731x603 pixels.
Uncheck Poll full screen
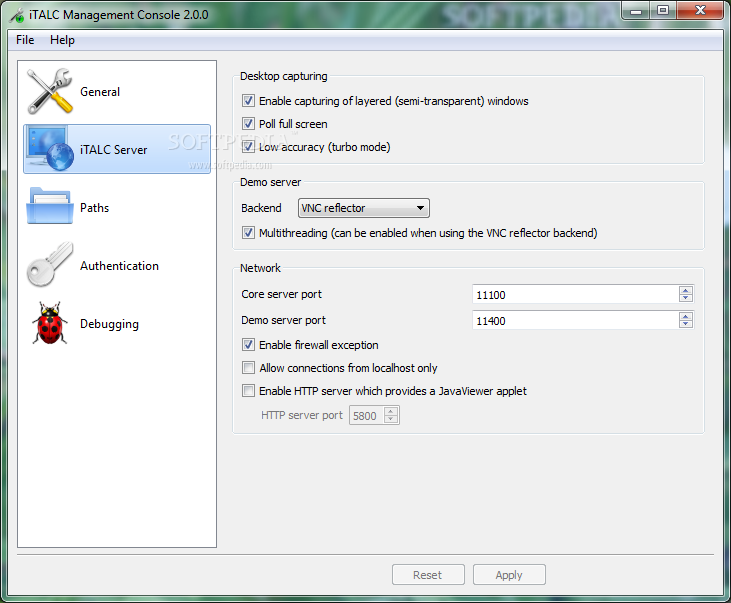248,124
